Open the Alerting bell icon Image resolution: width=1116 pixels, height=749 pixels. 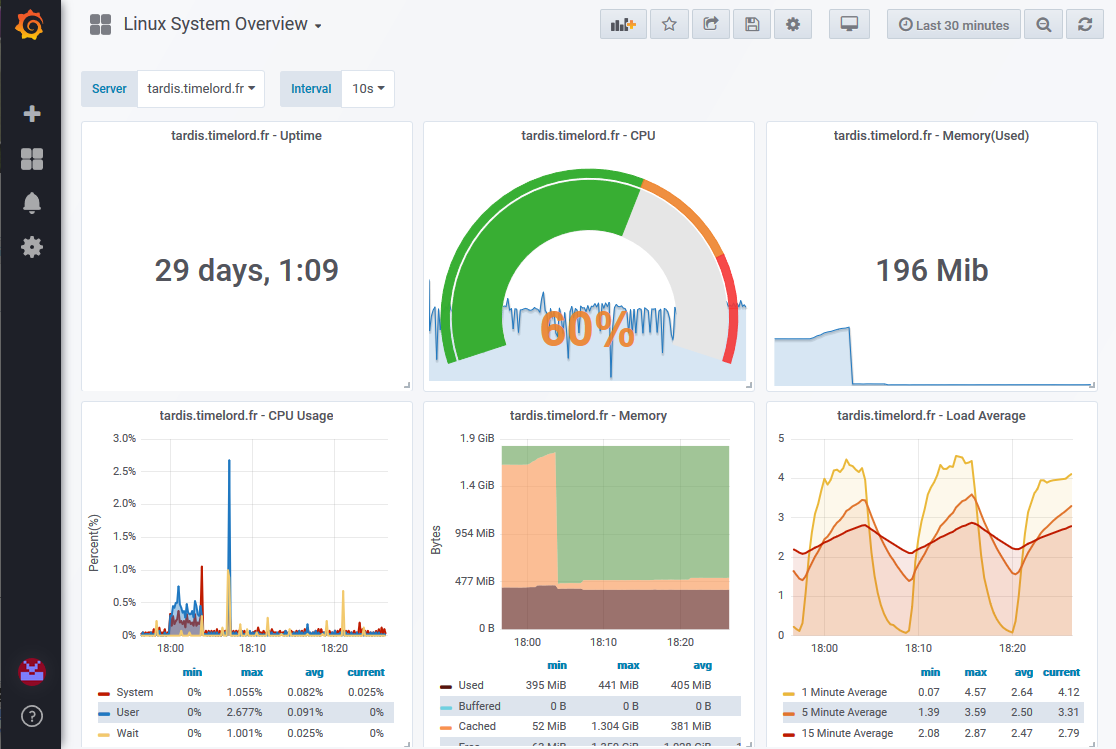[x=32, y=203]
